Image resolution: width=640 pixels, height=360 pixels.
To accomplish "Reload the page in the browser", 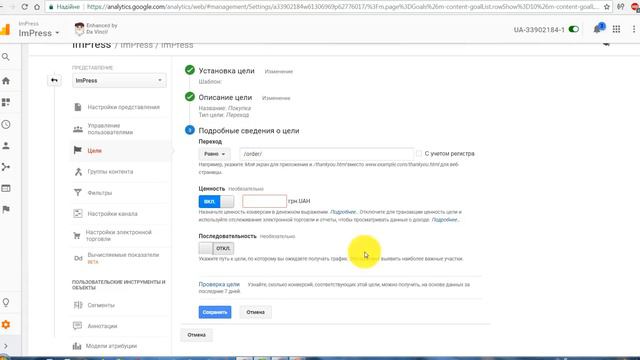I will 24,7.
